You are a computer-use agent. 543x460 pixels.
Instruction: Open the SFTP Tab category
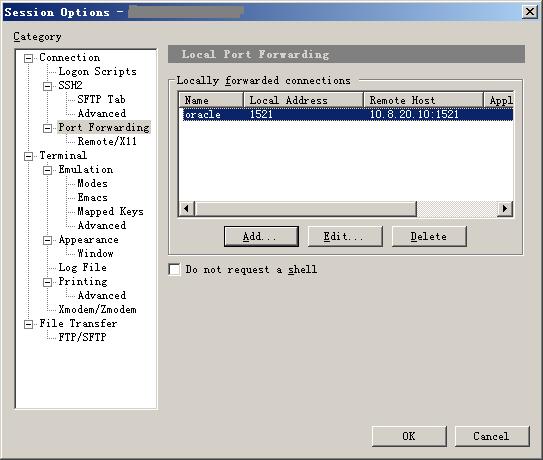pyautogui.click(x=101, y=99)
